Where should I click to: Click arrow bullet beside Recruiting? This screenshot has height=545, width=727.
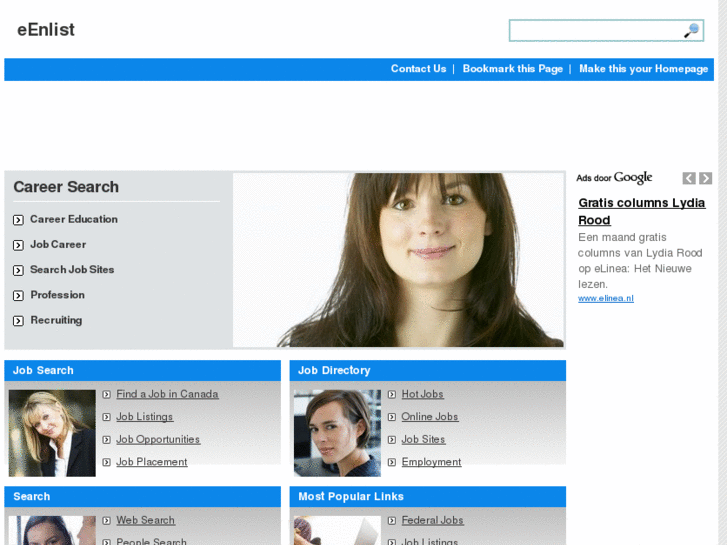18,321
